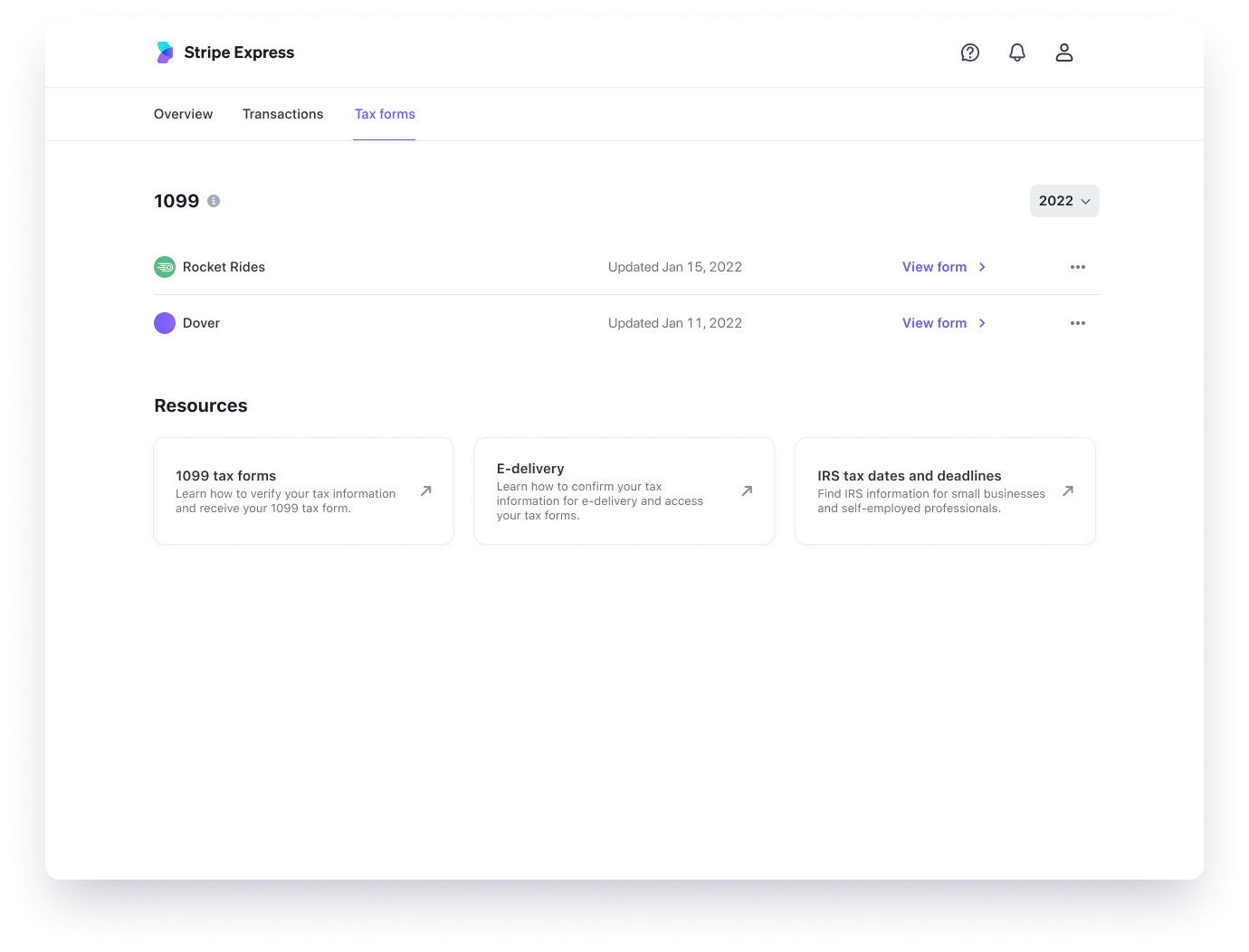Open the E-delivery resource card title

(530, 469)
